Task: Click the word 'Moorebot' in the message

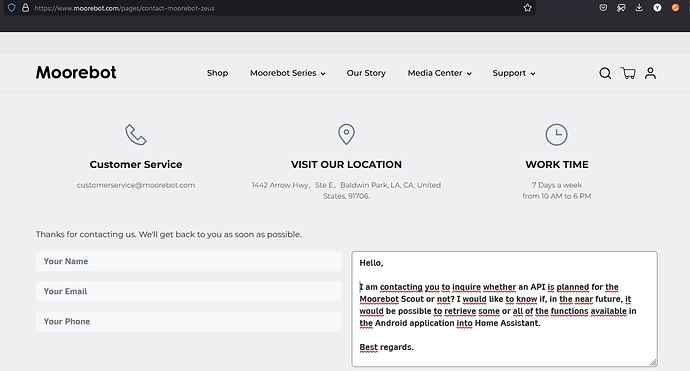Action: (x=379, y=299)
